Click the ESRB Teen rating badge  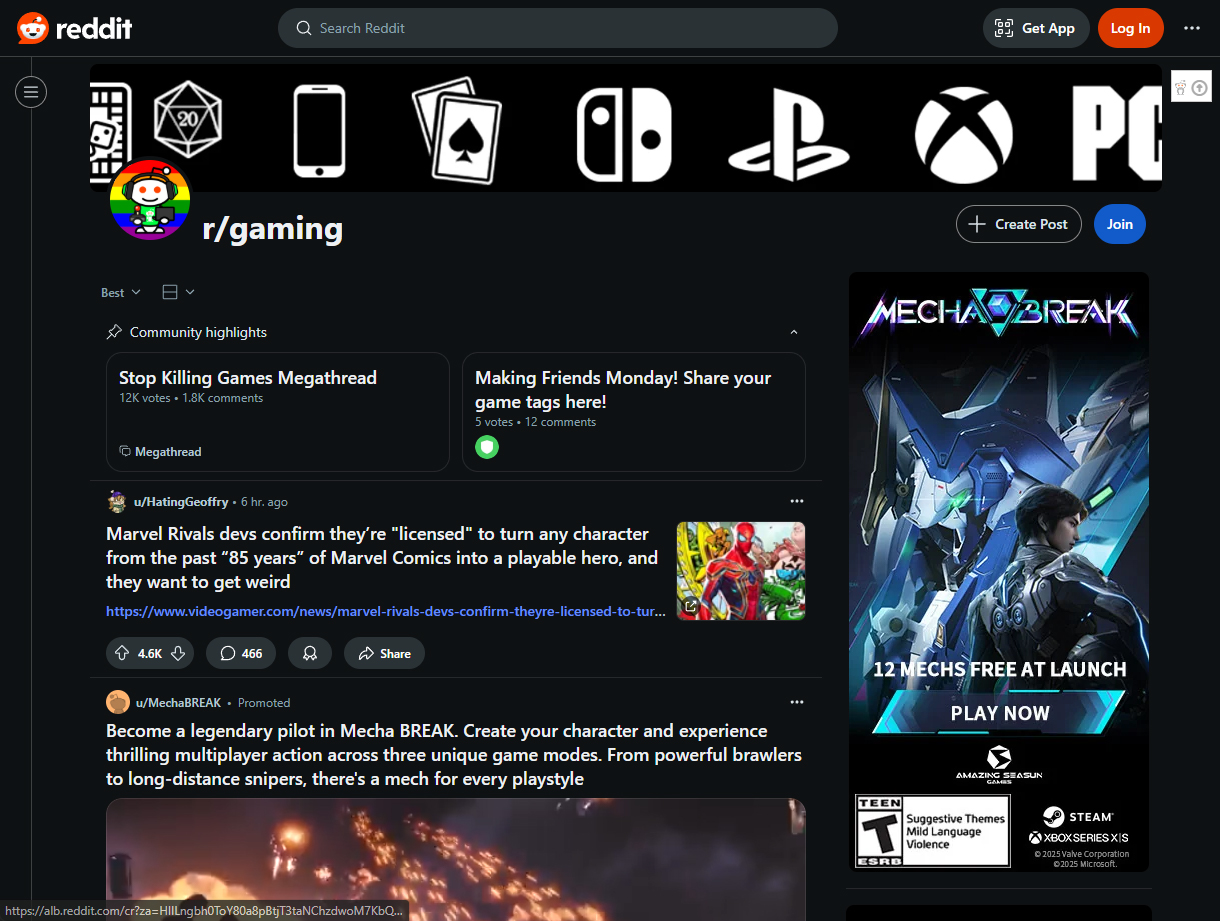point(932,831)
